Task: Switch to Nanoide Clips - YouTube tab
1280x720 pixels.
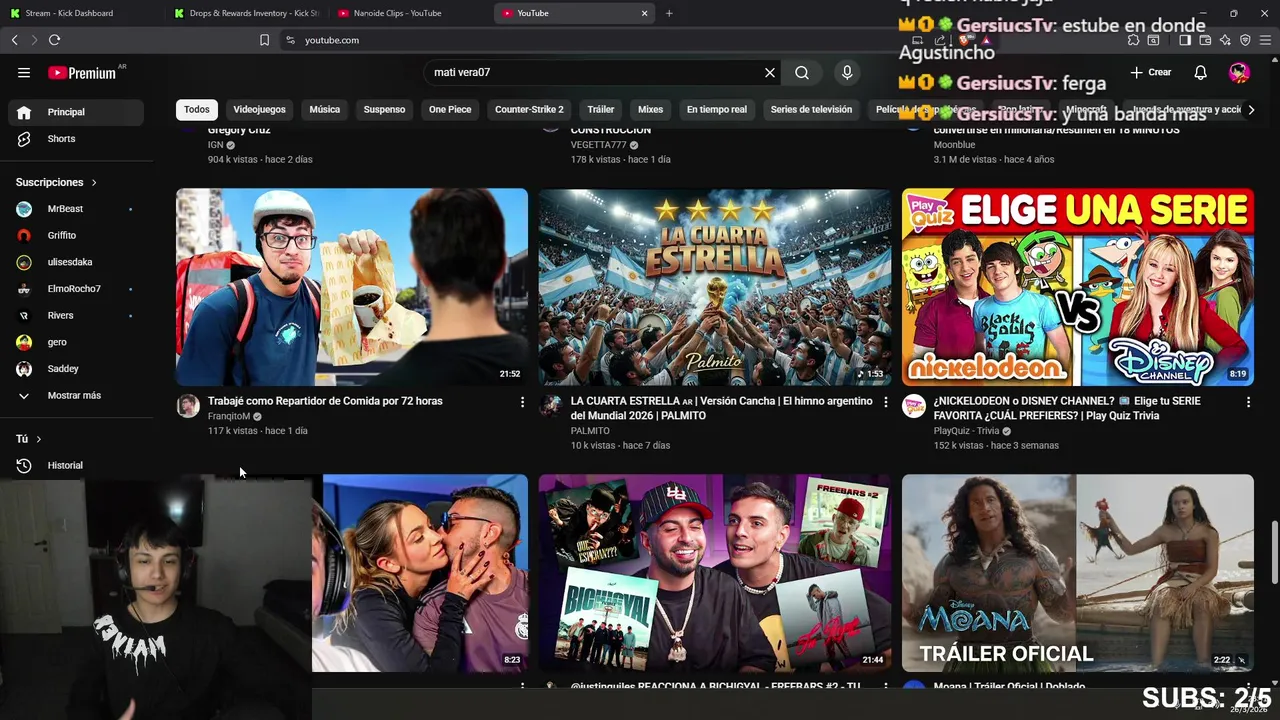Action: [410, 13]
